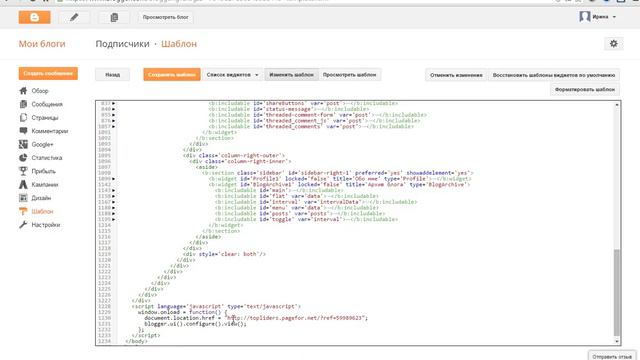Click the Просмотреть блог button
Screen dimensions: 640x360
tap(165, 17)
